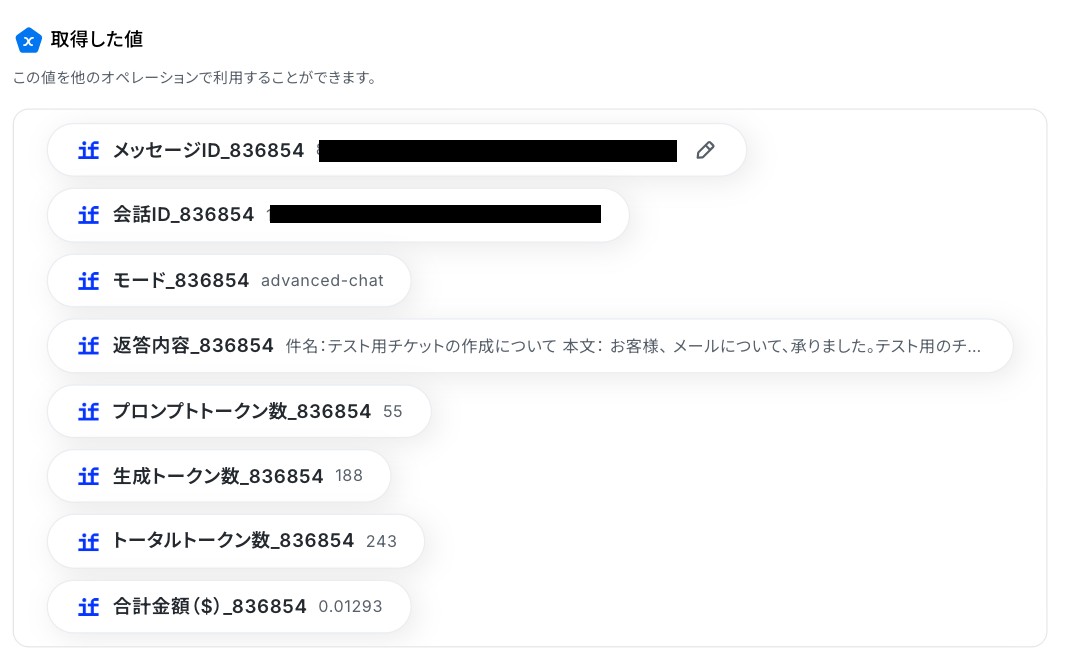Image resolution: width=1070 pixels, height=650 pixels.
Task: Select the 生成トークン数_836854 pill showing 188
Action: click(219, 476)
